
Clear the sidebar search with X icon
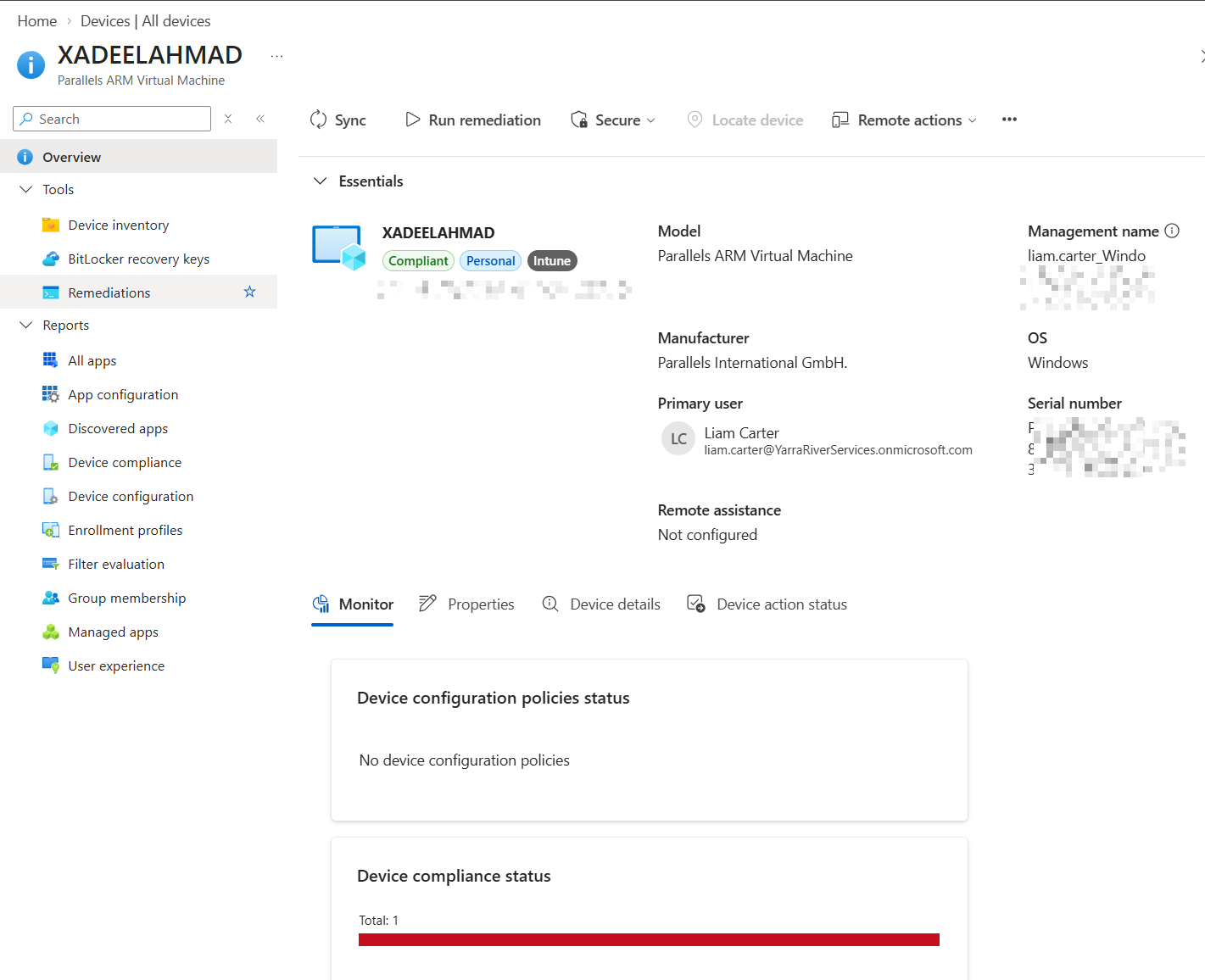click(x=228, y=119)
